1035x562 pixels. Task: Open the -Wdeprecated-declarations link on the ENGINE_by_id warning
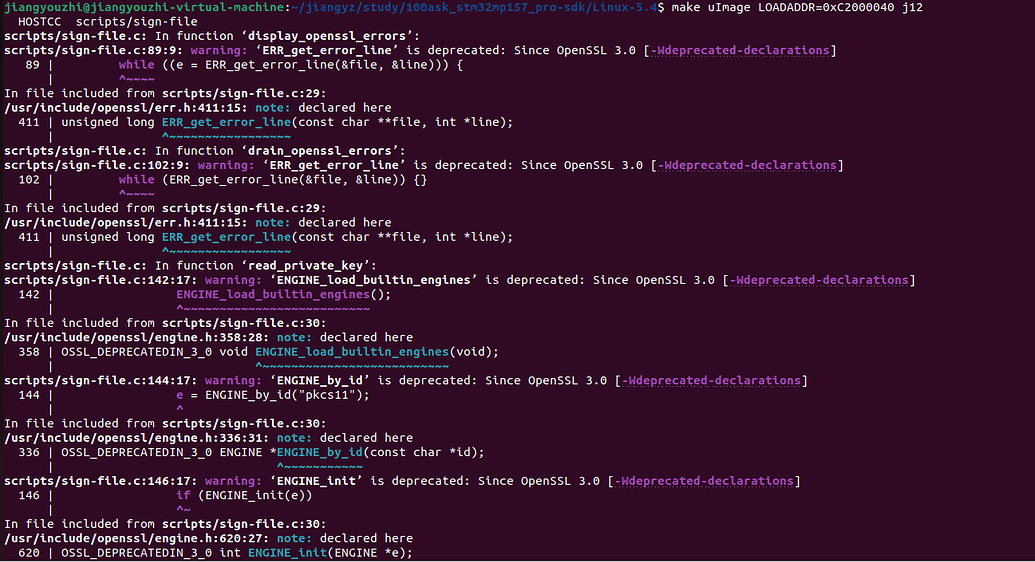pyautogui.click(x=712, y=380)
